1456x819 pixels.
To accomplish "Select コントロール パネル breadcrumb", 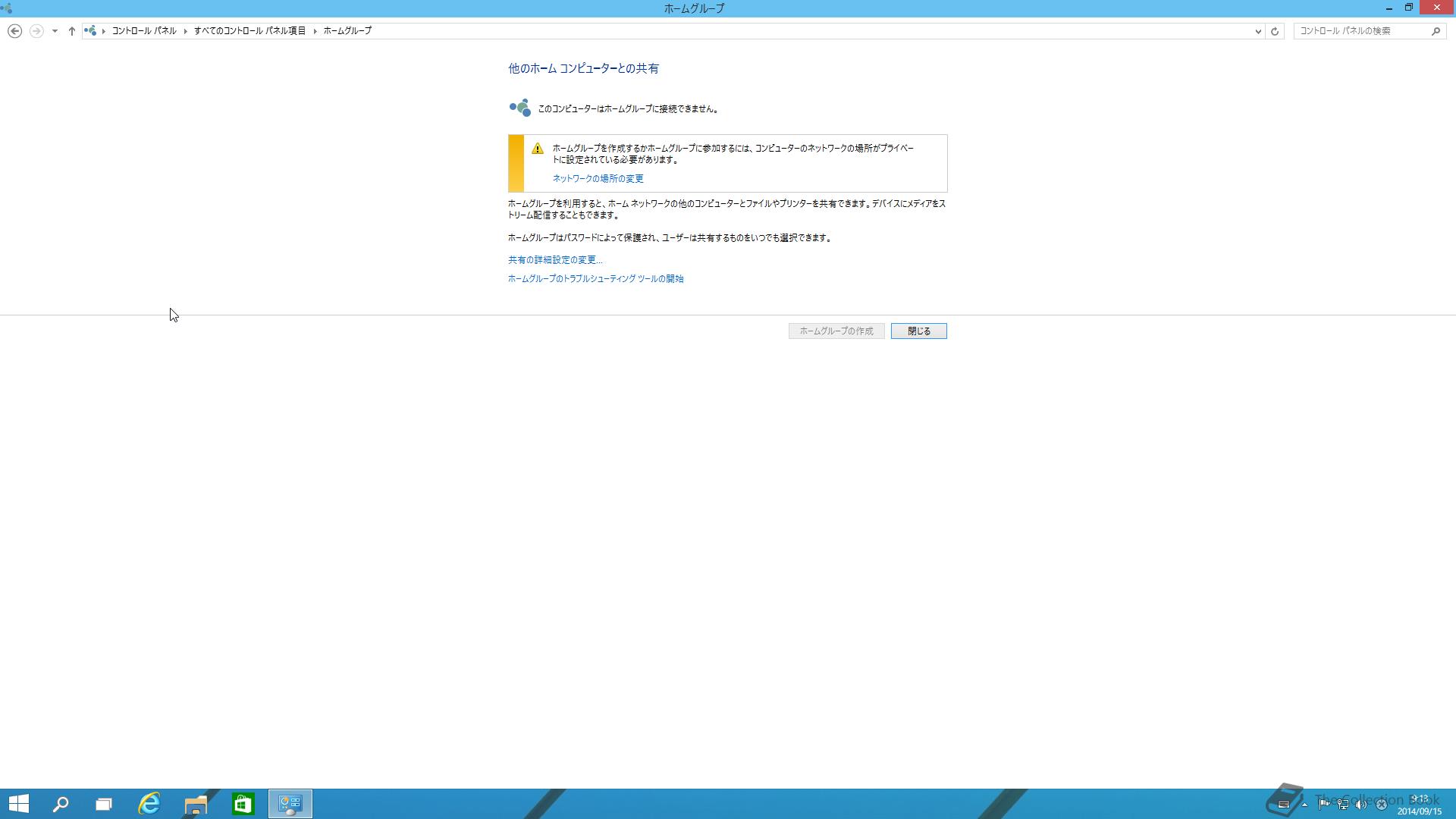I will [144, 31].
